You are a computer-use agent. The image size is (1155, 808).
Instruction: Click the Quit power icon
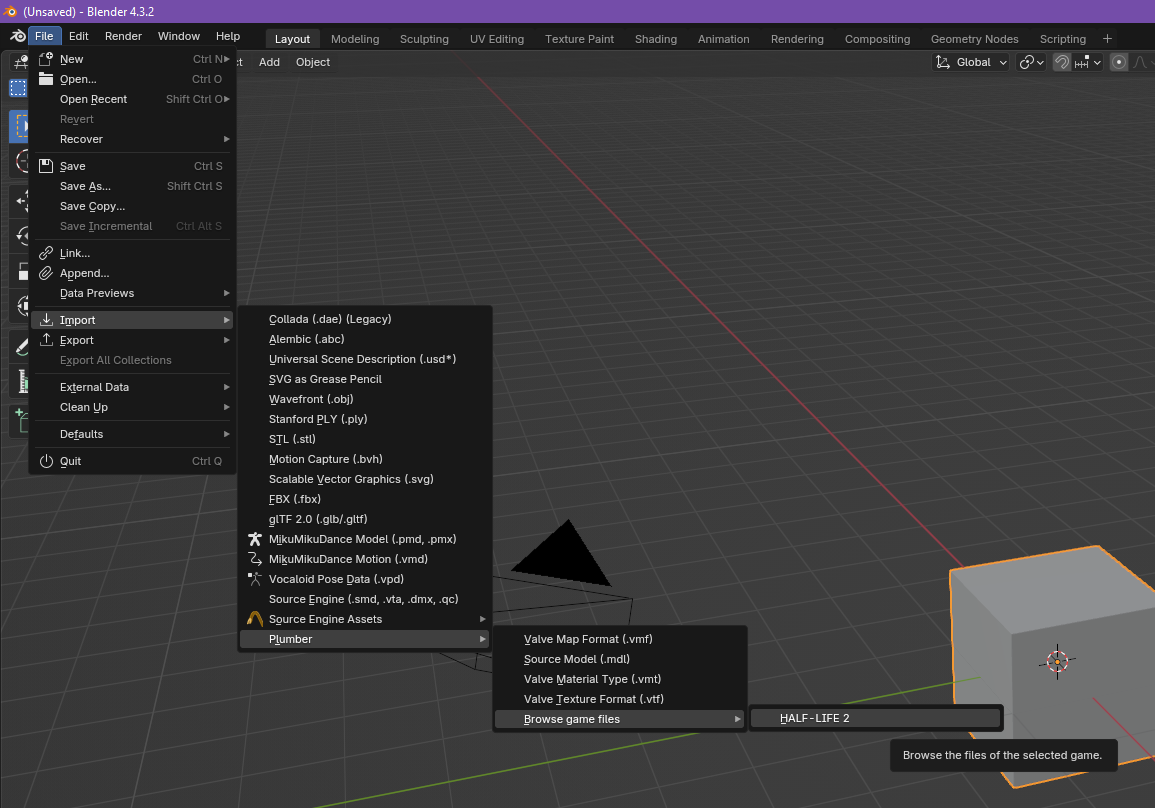pos(45,461)
